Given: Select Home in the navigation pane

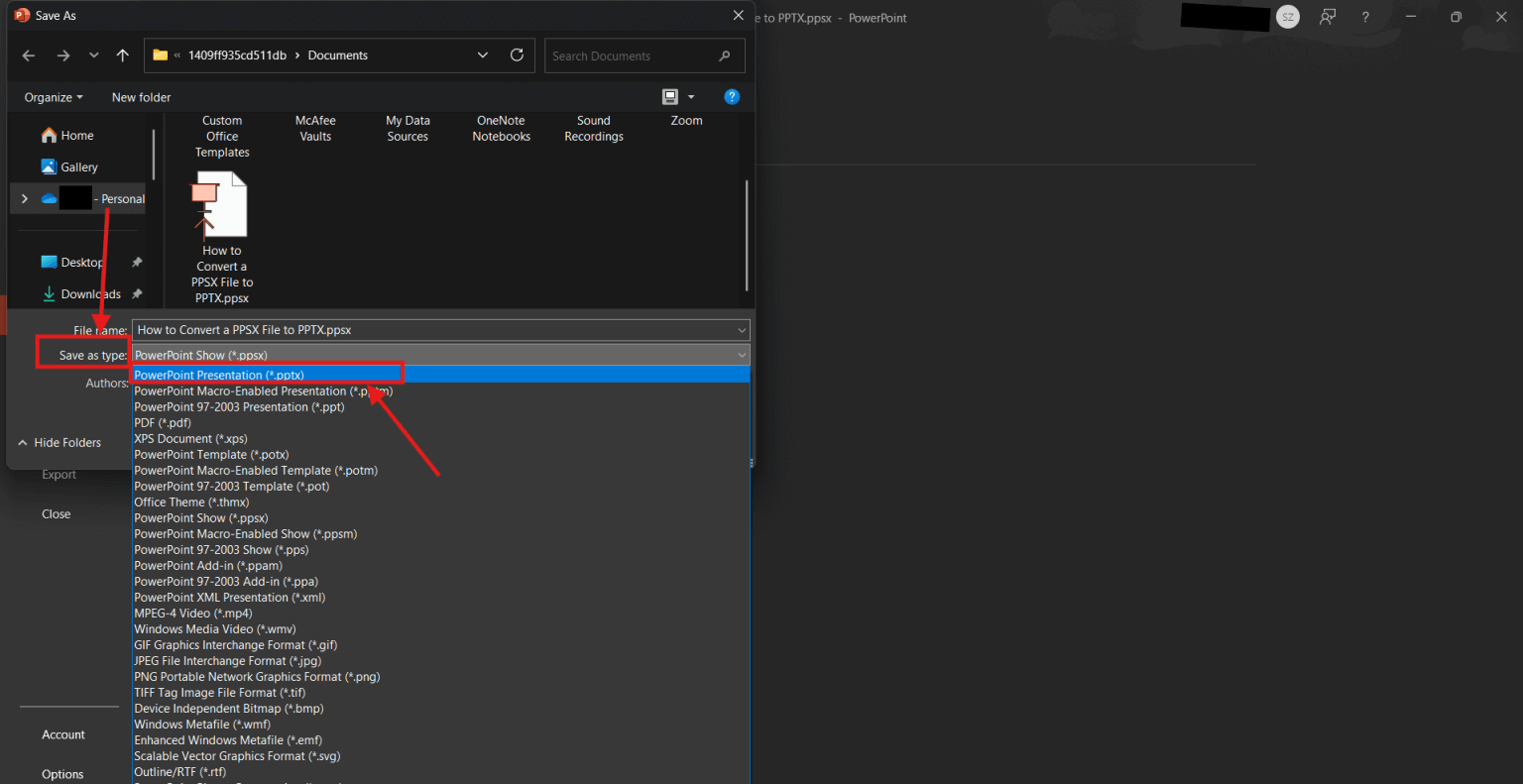Looking at the screenshot, I should point(74,134).
